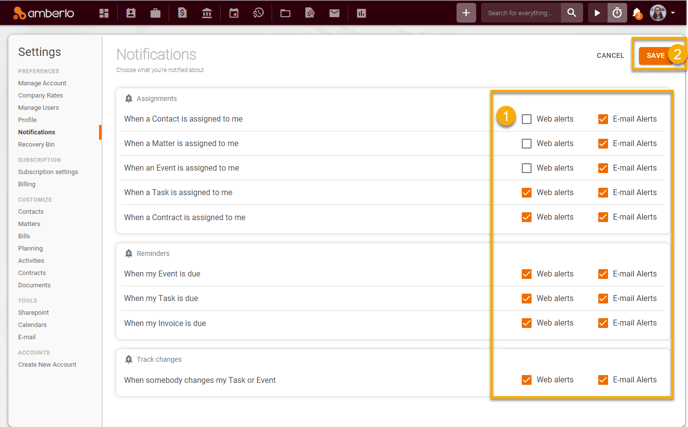Click the search magnifier icon
Viewport: 688px width, 427px height.
[571, 13]
